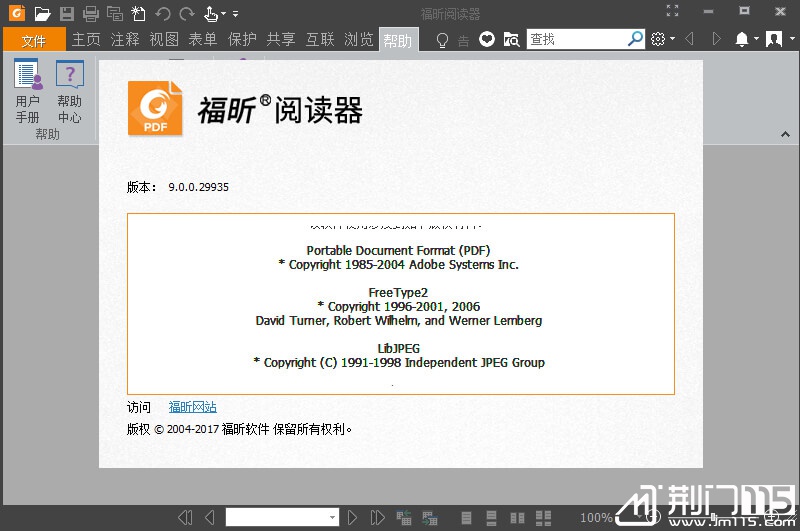Image resolution: width=800 pixels, height=531 pixels.
Task: Click the 版权 2004-2017 福昕软件 copyright text
Action: tap(239, 429)
